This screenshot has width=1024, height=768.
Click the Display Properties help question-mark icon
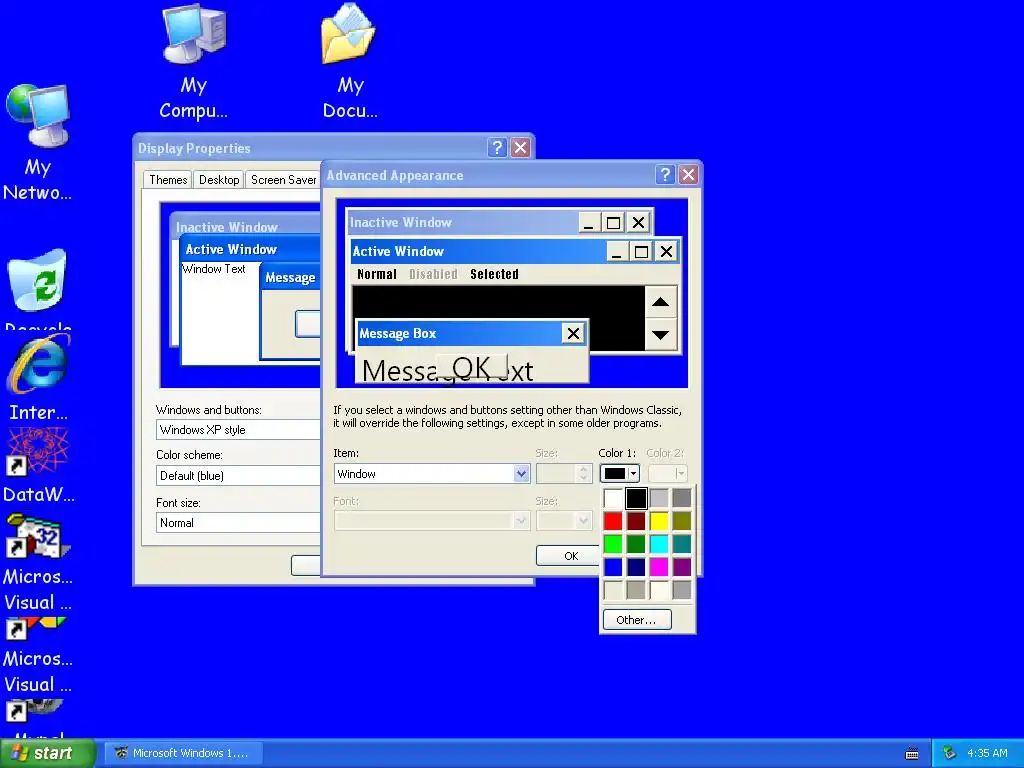pos(497,148)
